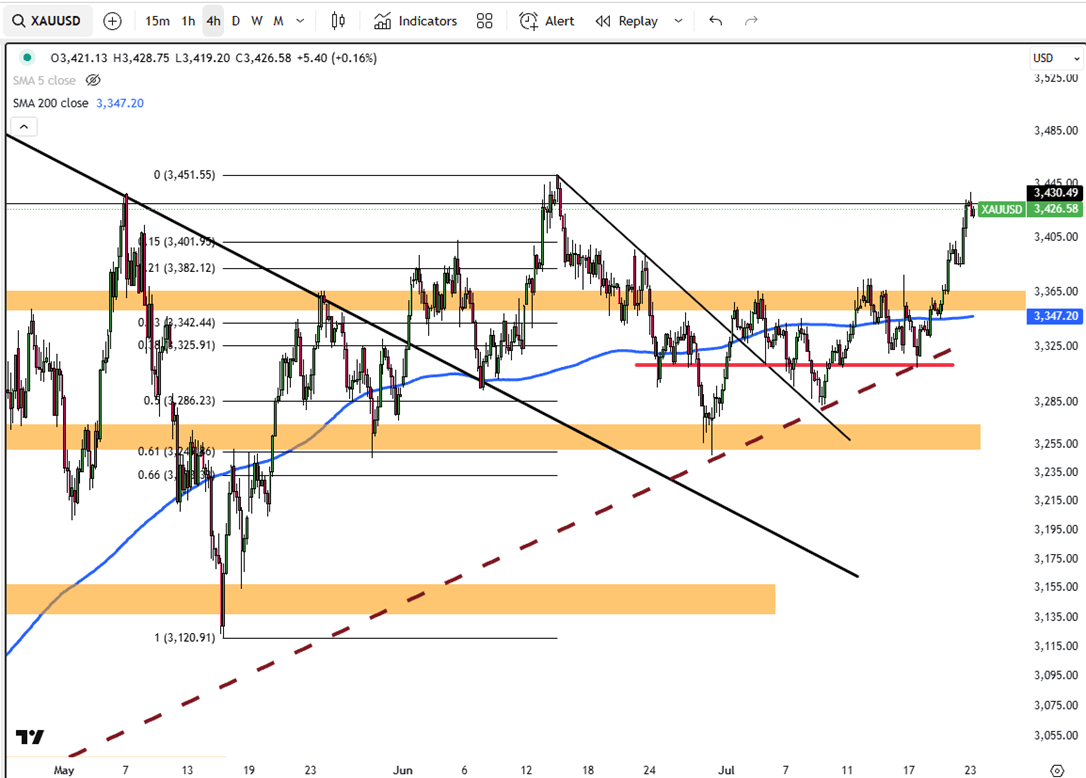Collapse the indicator legend chevron
Viewport: 1086px width, 778px height.
click(24, 126)
